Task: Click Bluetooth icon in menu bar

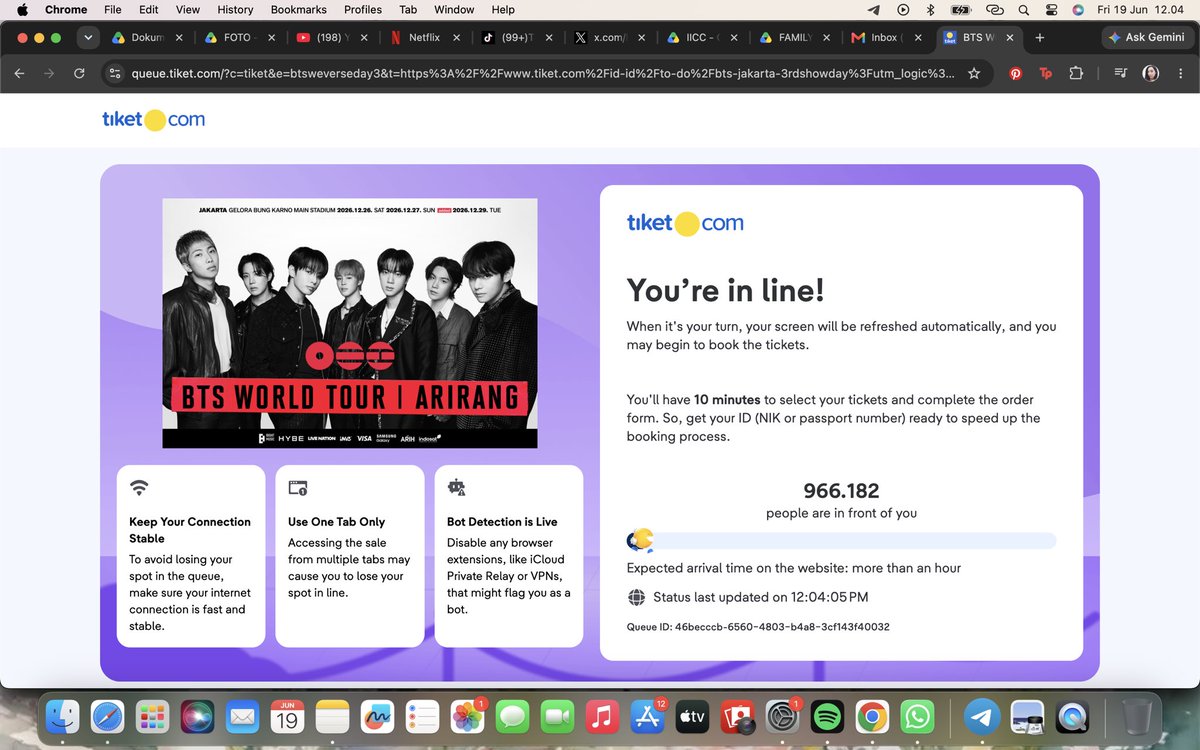Action: coord(929,10)
